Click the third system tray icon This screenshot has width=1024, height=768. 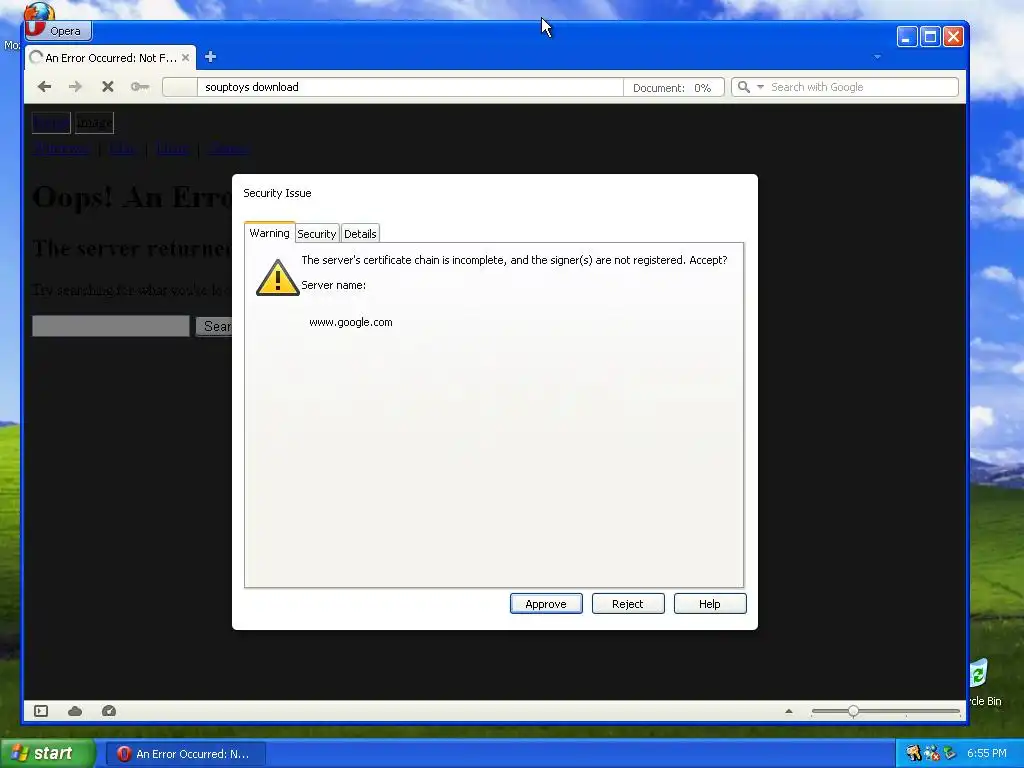950,753
